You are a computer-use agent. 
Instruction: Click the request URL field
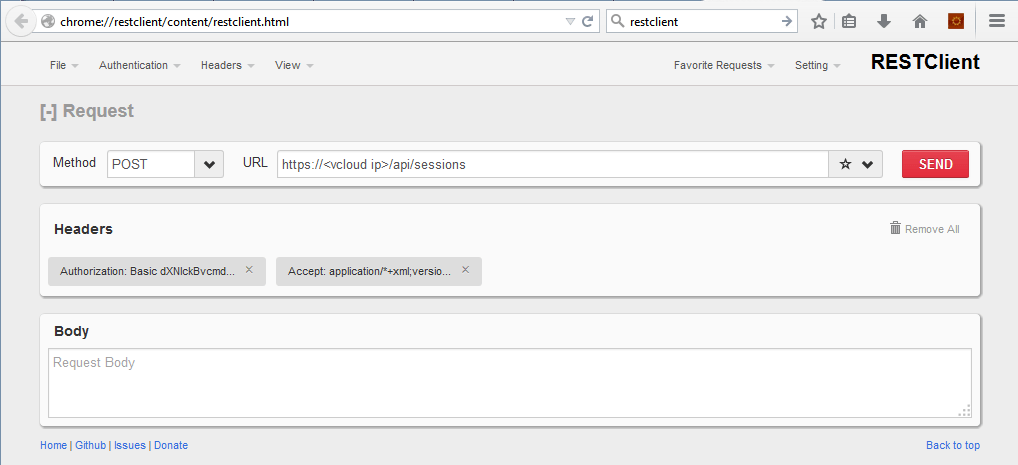(552, 164)
